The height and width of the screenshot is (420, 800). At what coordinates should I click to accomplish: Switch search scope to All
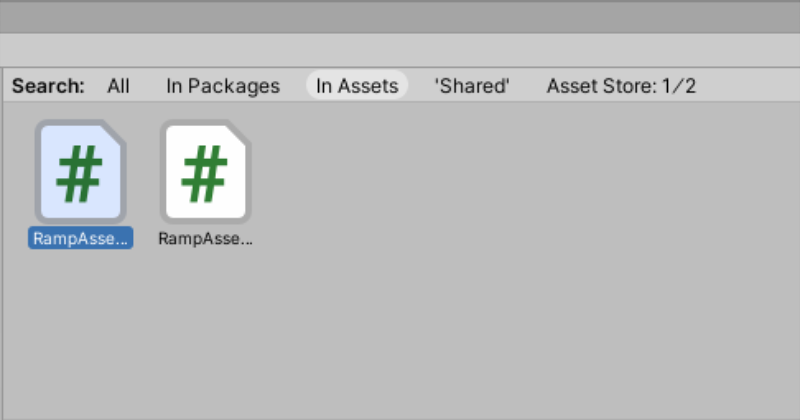[x=118, y=86]
